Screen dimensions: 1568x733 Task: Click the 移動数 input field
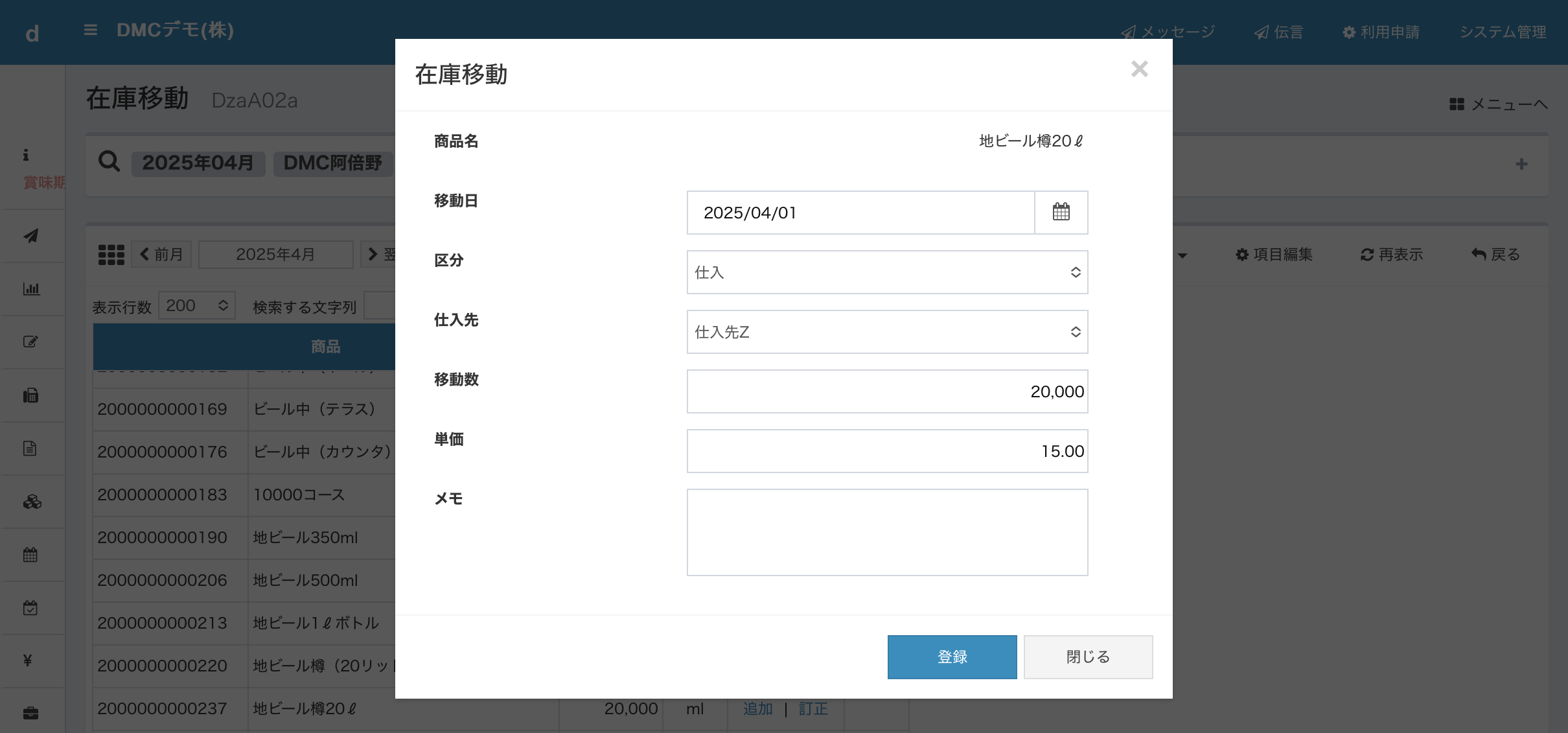point(887,391)
